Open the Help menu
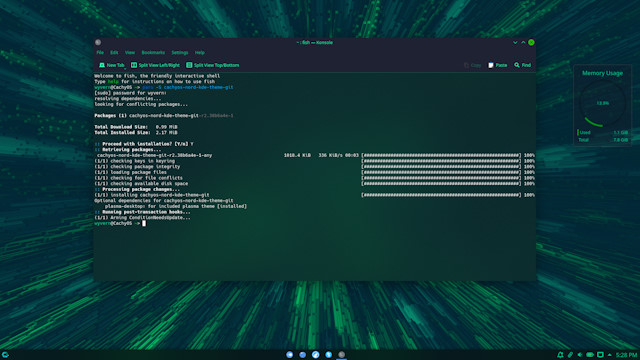Screen dimensions: 640x360 coord(200,53)
